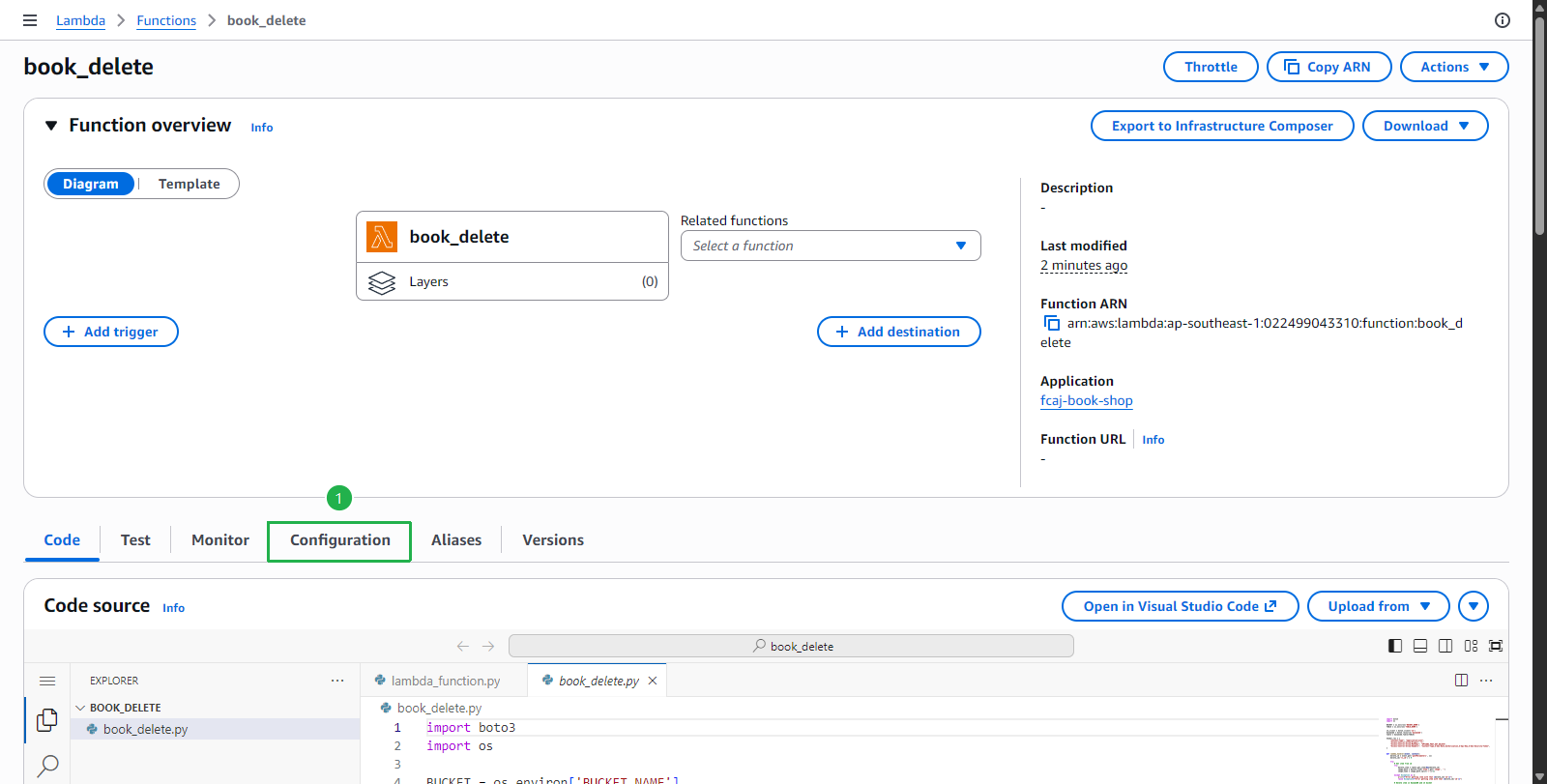Click the book_delete editor search field

(x=791, y=646)
